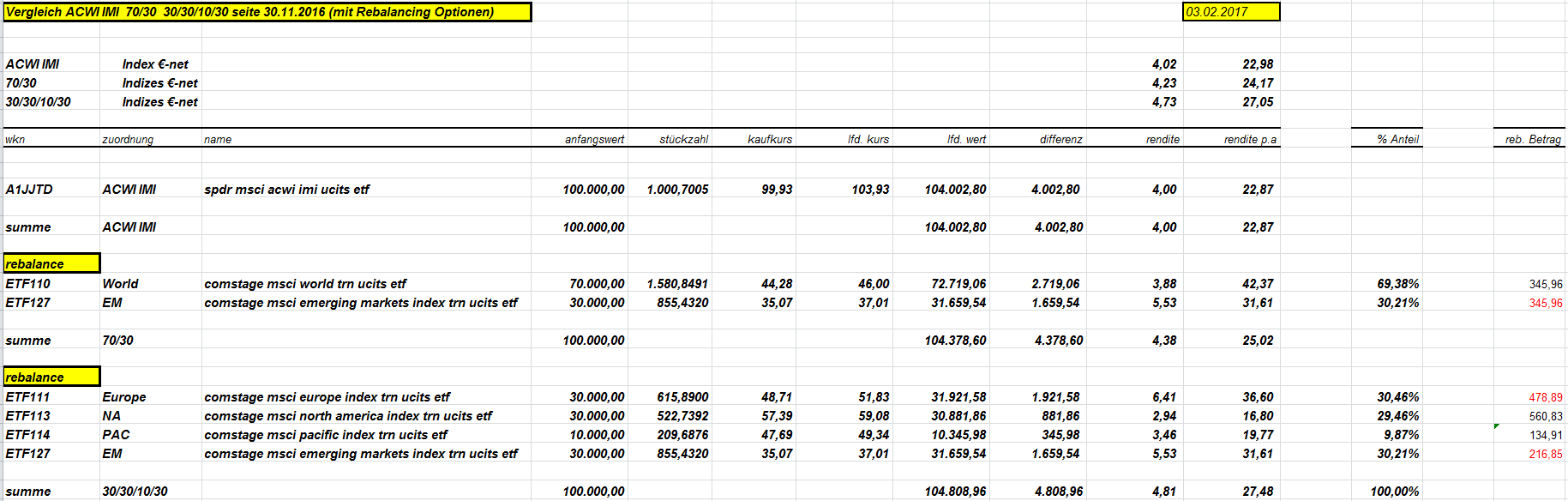Click the 'differenz' column header
The height and width of the screenshot is (501, 1568).
pyautogui.click(x=1061, y=139)
